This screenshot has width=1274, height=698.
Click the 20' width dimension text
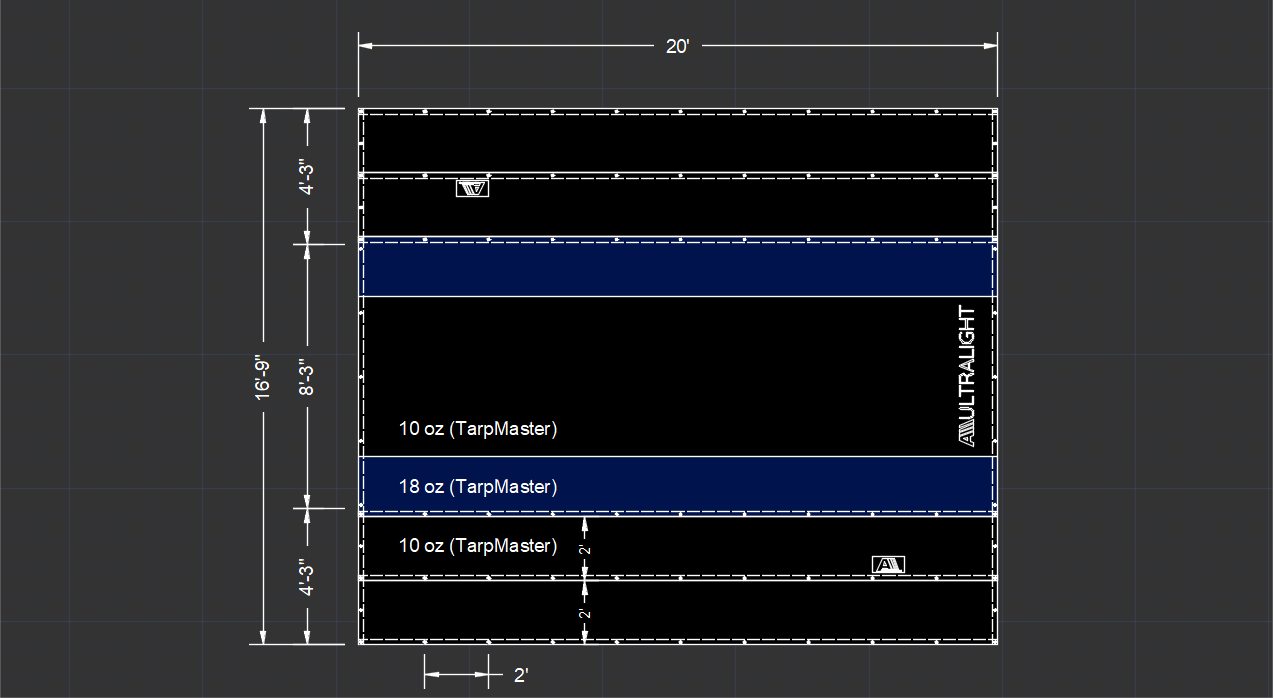pyautogui.click(x=678, y=46)
